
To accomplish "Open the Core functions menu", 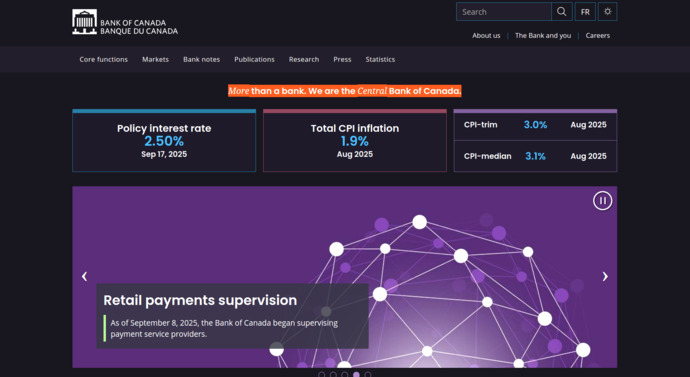I will (x=103, y=59).
